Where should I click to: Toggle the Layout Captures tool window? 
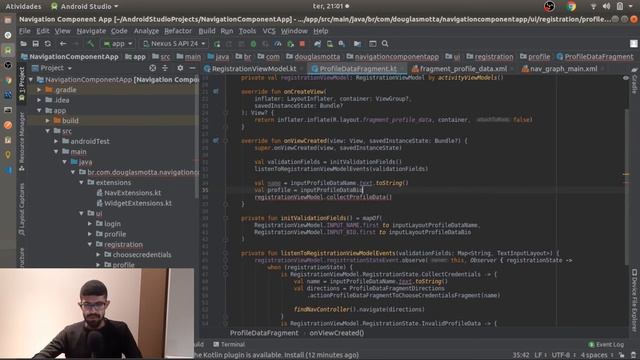point(22,209)
